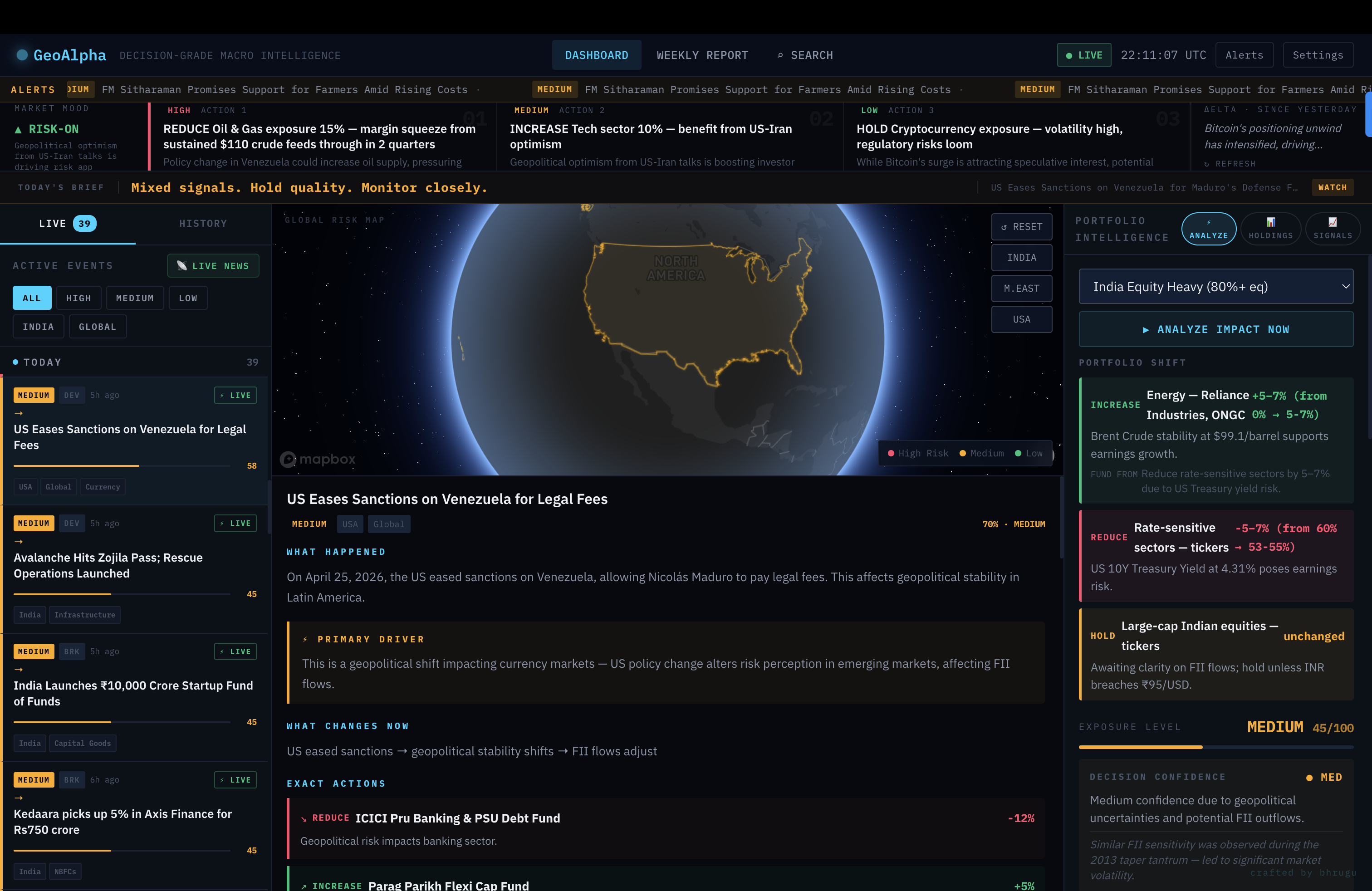
Task: Filter events by MEDIUM severity
Action: click(x=135, y=298)
